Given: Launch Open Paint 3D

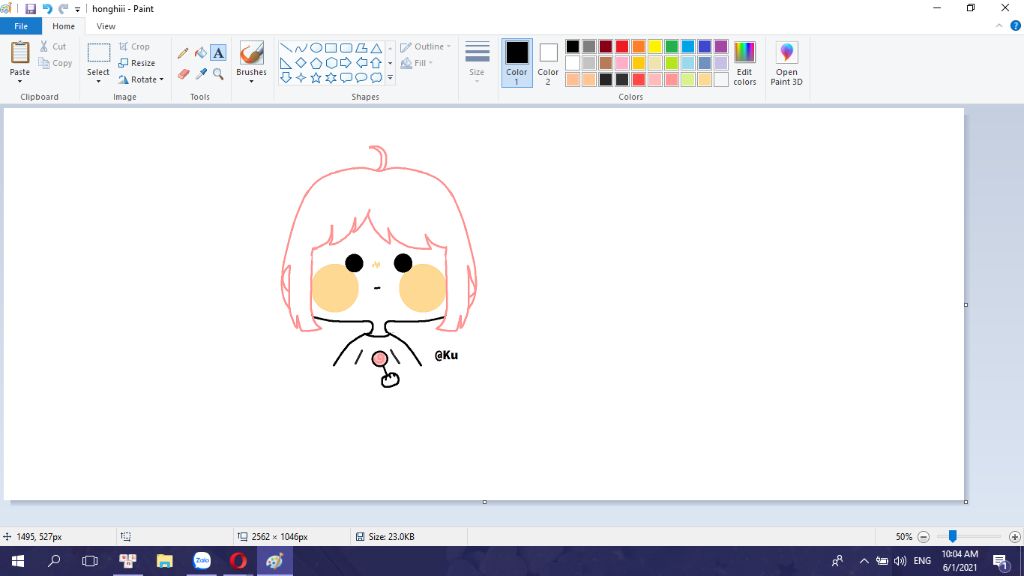Looking at the screenshot, I should (x=786, y=63).
